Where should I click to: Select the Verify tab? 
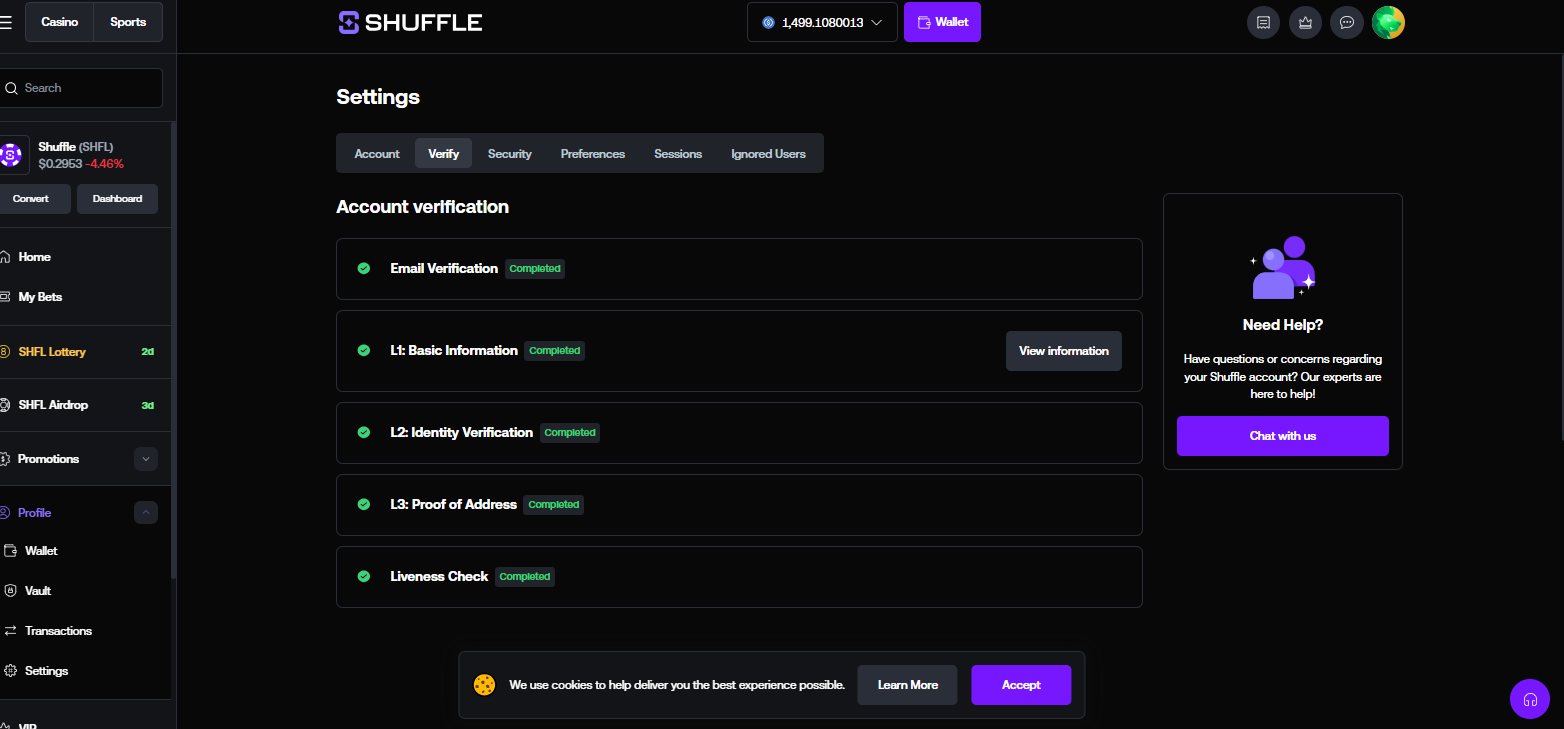coord(444,154)
